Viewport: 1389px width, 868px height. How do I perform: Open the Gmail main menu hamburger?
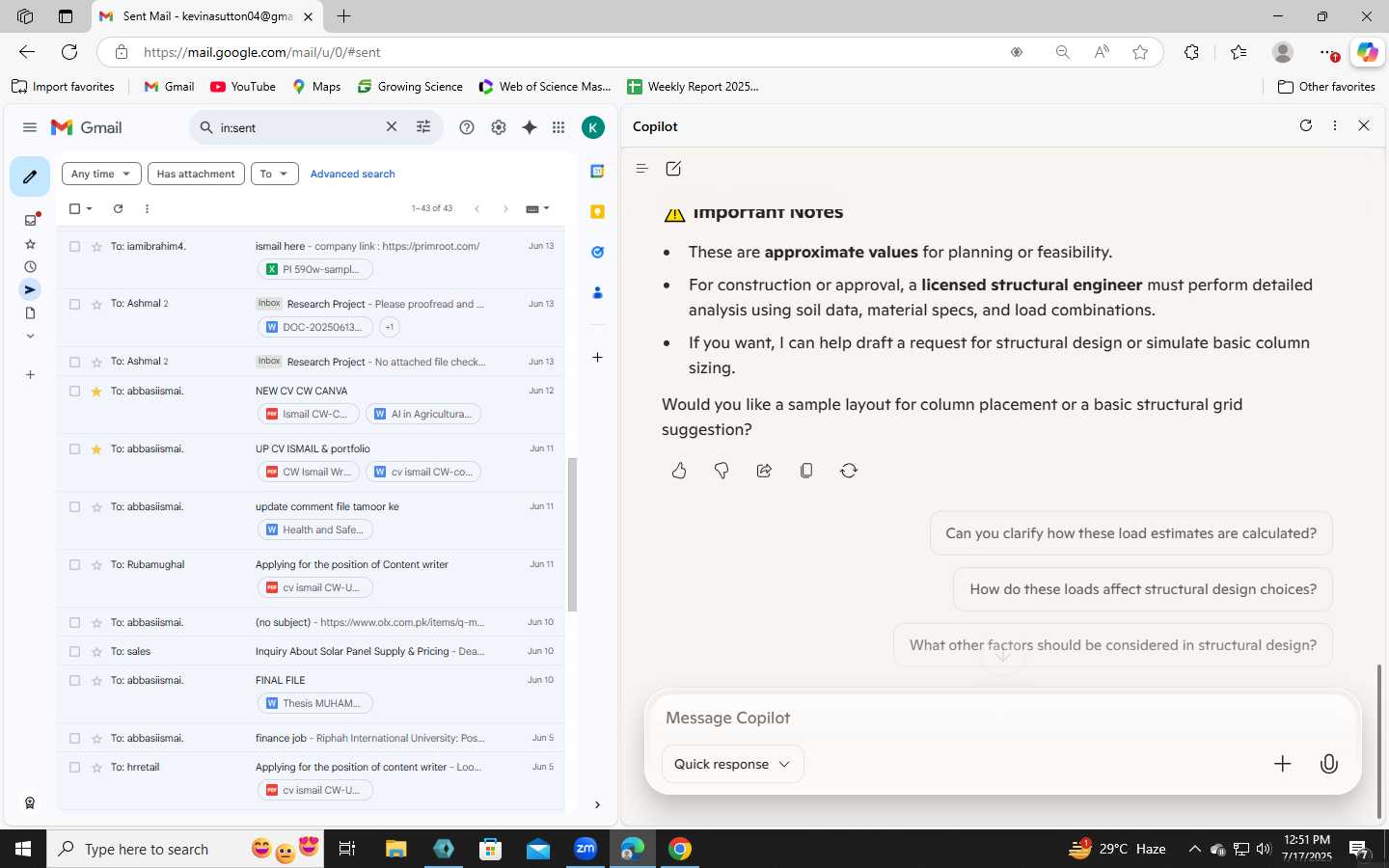click(30, 127)
